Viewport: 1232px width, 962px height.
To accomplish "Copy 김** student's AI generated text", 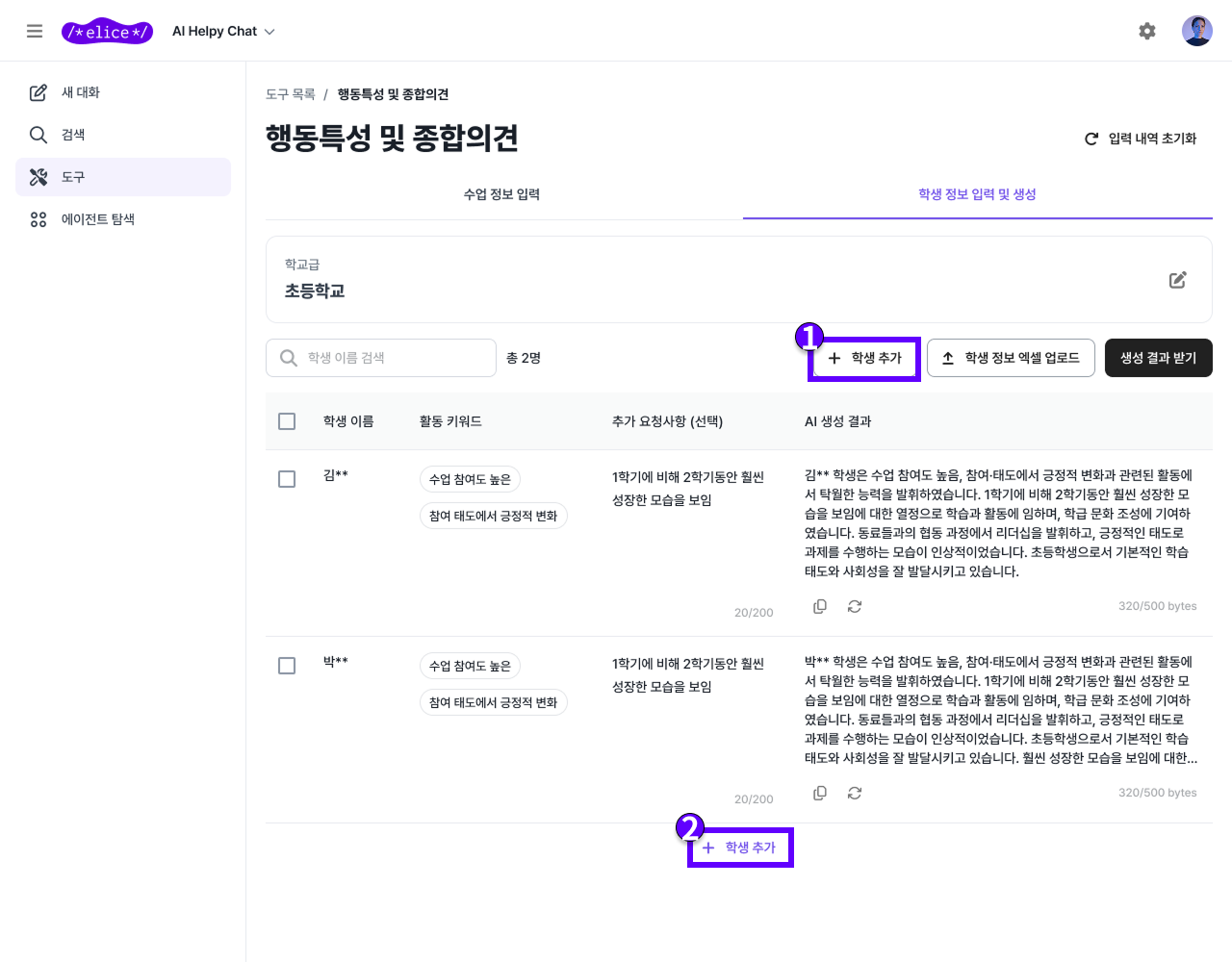I will click(x=820, y=606).
